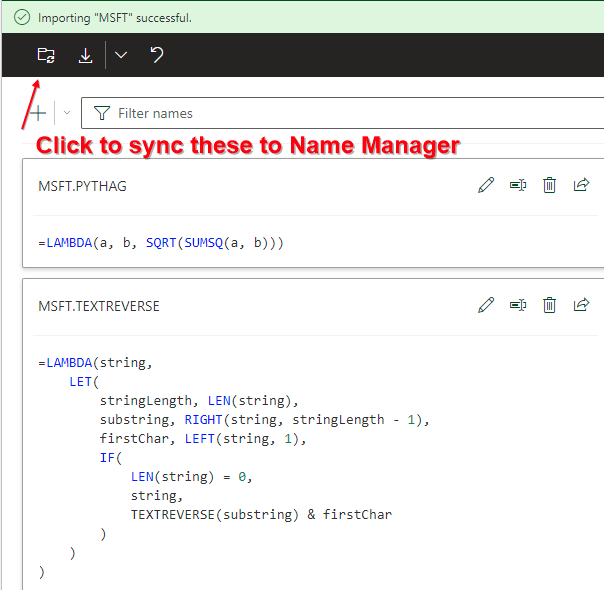Select the MSFT.TEXTREVERSE function title
604x590 pixels.
(x=98, y=306)
